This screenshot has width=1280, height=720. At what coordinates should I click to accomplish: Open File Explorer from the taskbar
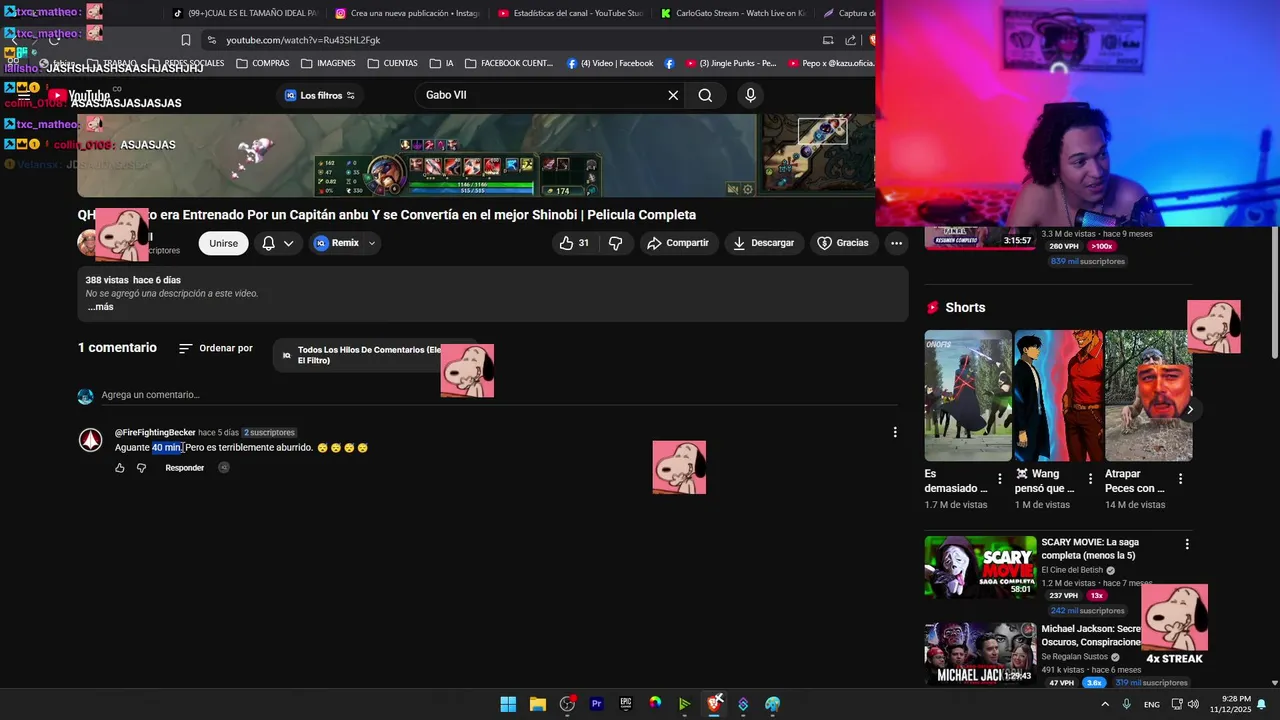pos(537,704)
